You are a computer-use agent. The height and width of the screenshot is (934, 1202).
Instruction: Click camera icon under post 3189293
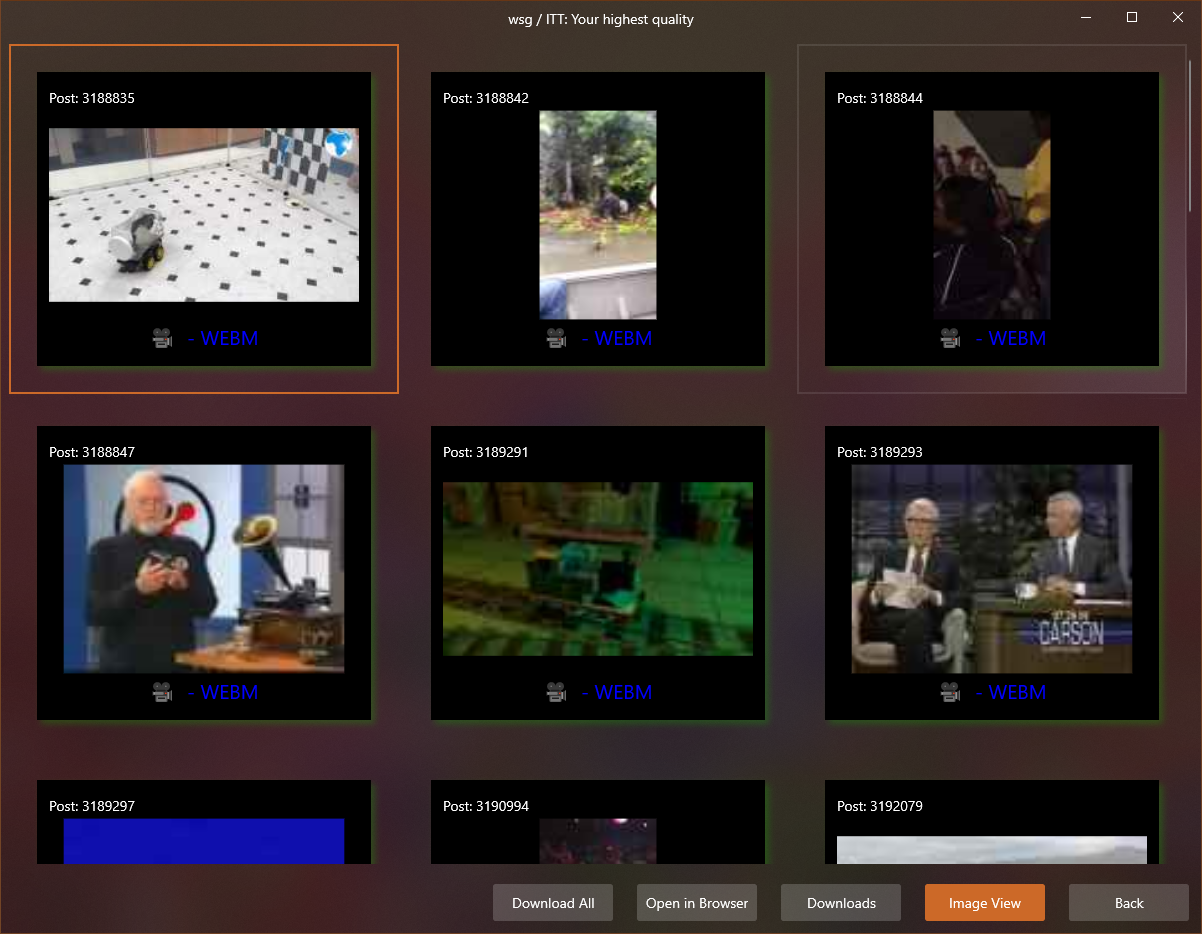click(950, 692)
